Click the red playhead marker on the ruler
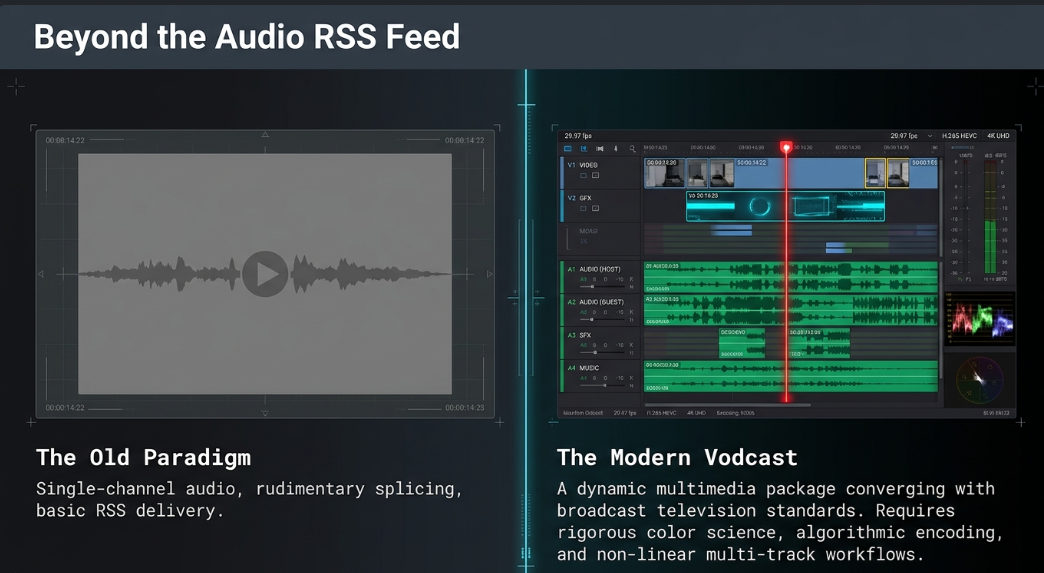1044x573 pixels. pyautogui.click(x=786, y=147)
